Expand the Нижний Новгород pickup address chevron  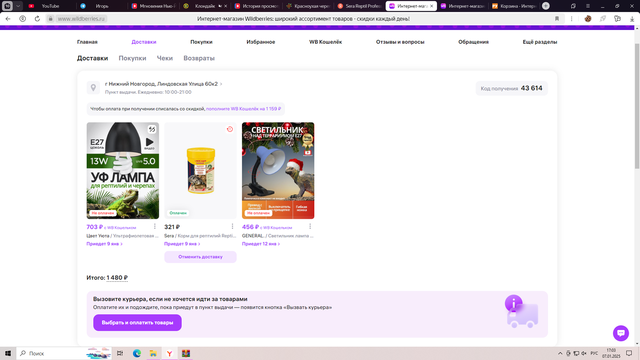pos(221,84)
